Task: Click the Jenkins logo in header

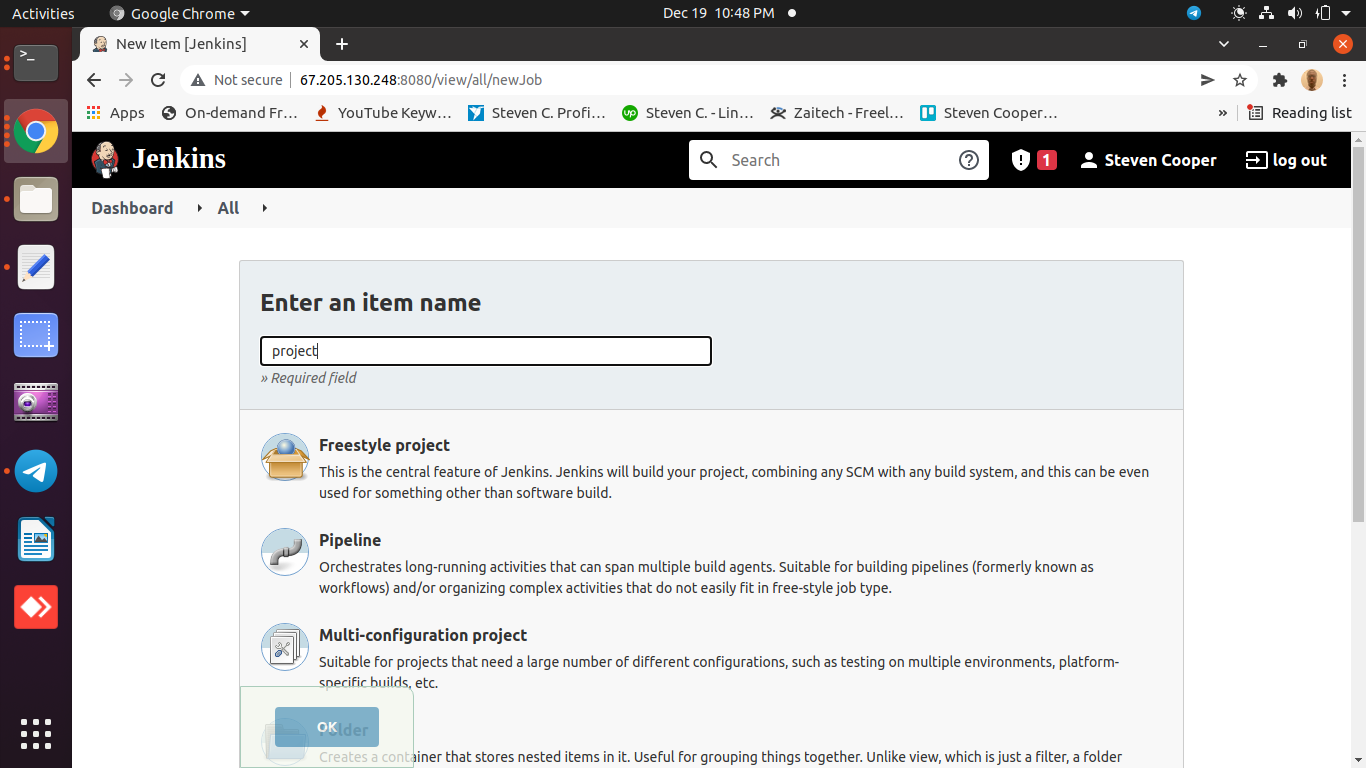Action: (x=160, y=159)
